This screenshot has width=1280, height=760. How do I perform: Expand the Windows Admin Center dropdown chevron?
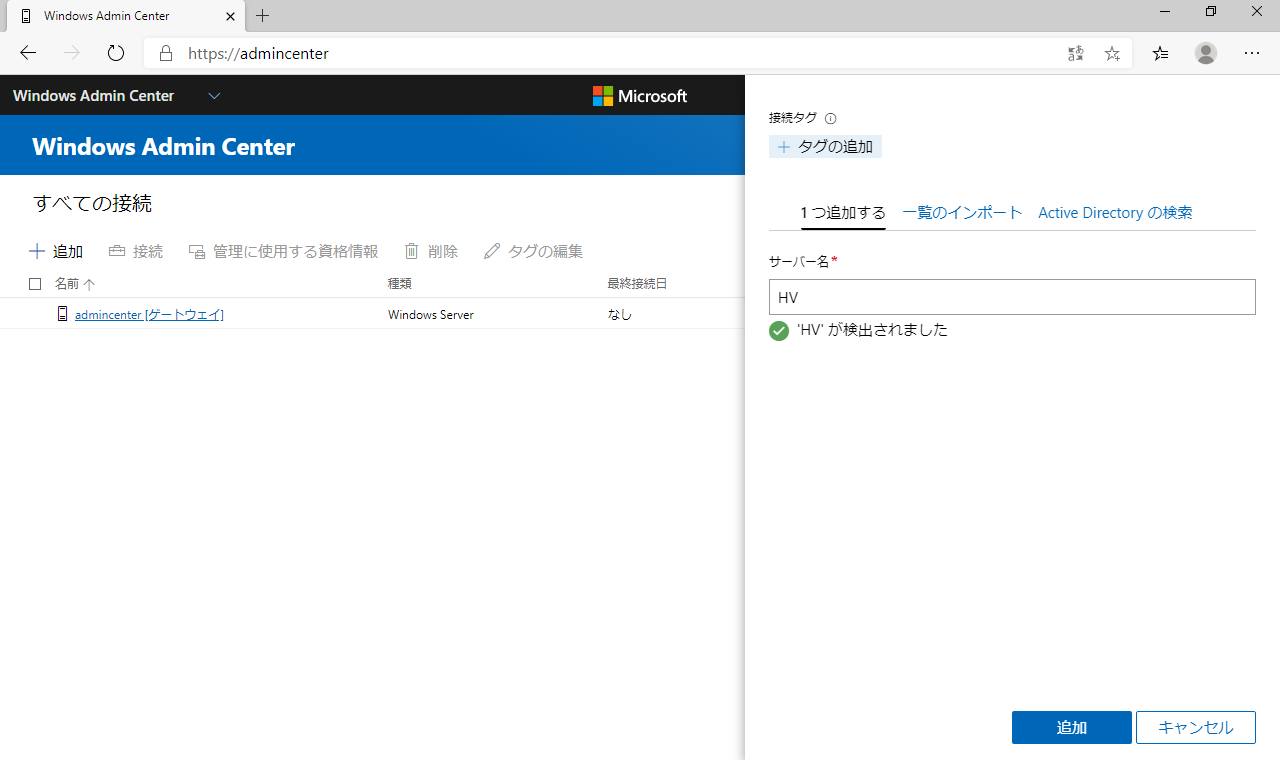(x=214, y=96)
